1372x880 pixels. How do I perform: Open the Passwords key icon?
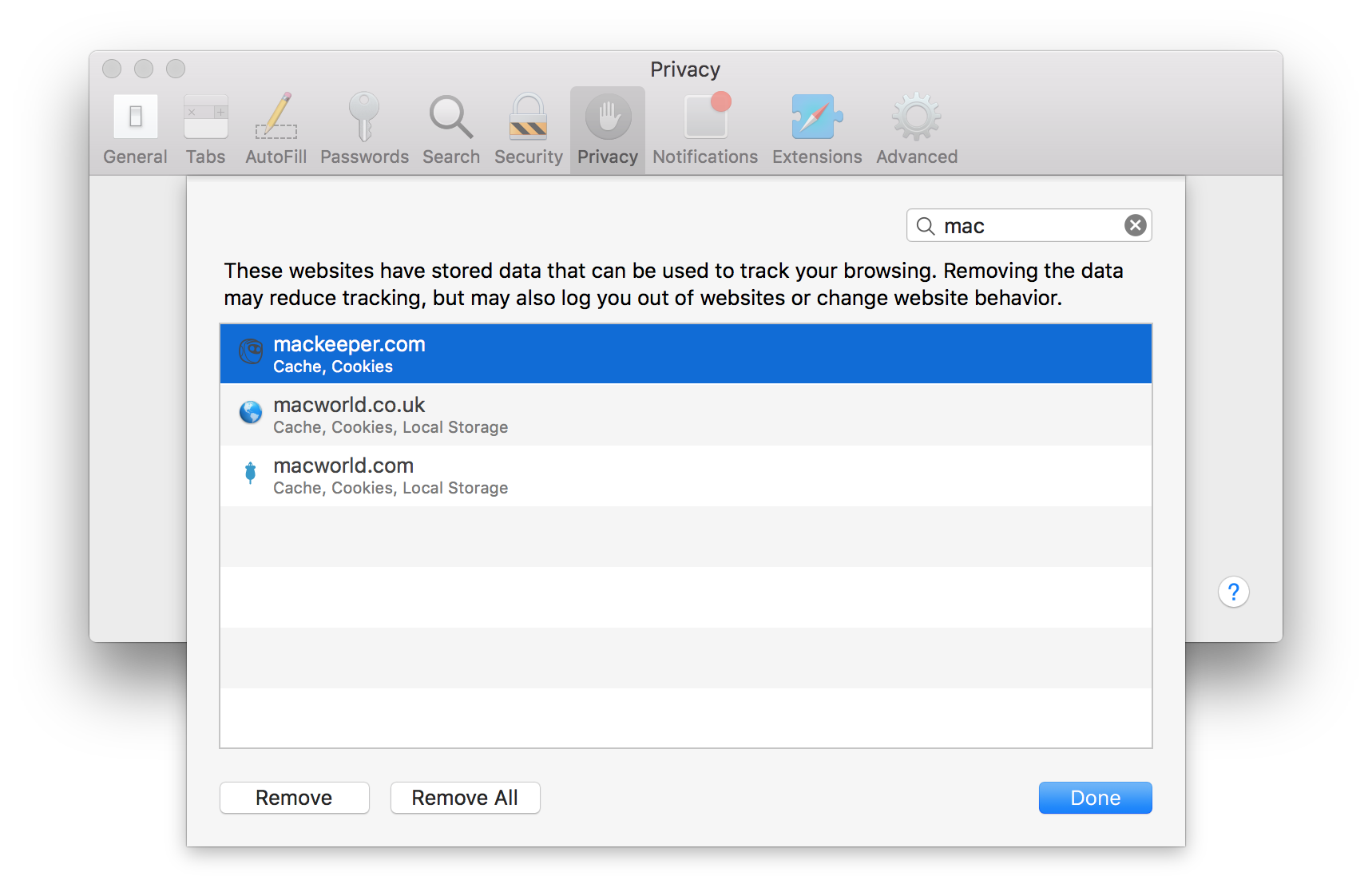point(364,117)
